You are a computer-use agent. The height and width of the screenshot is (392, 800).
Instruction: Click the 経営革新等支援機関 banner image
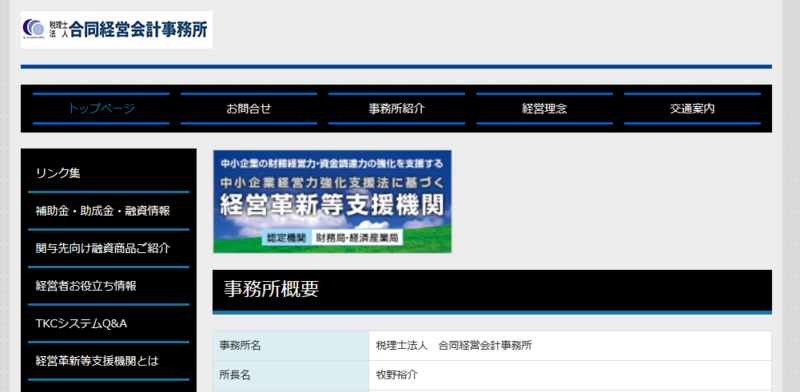pos(332,202)
